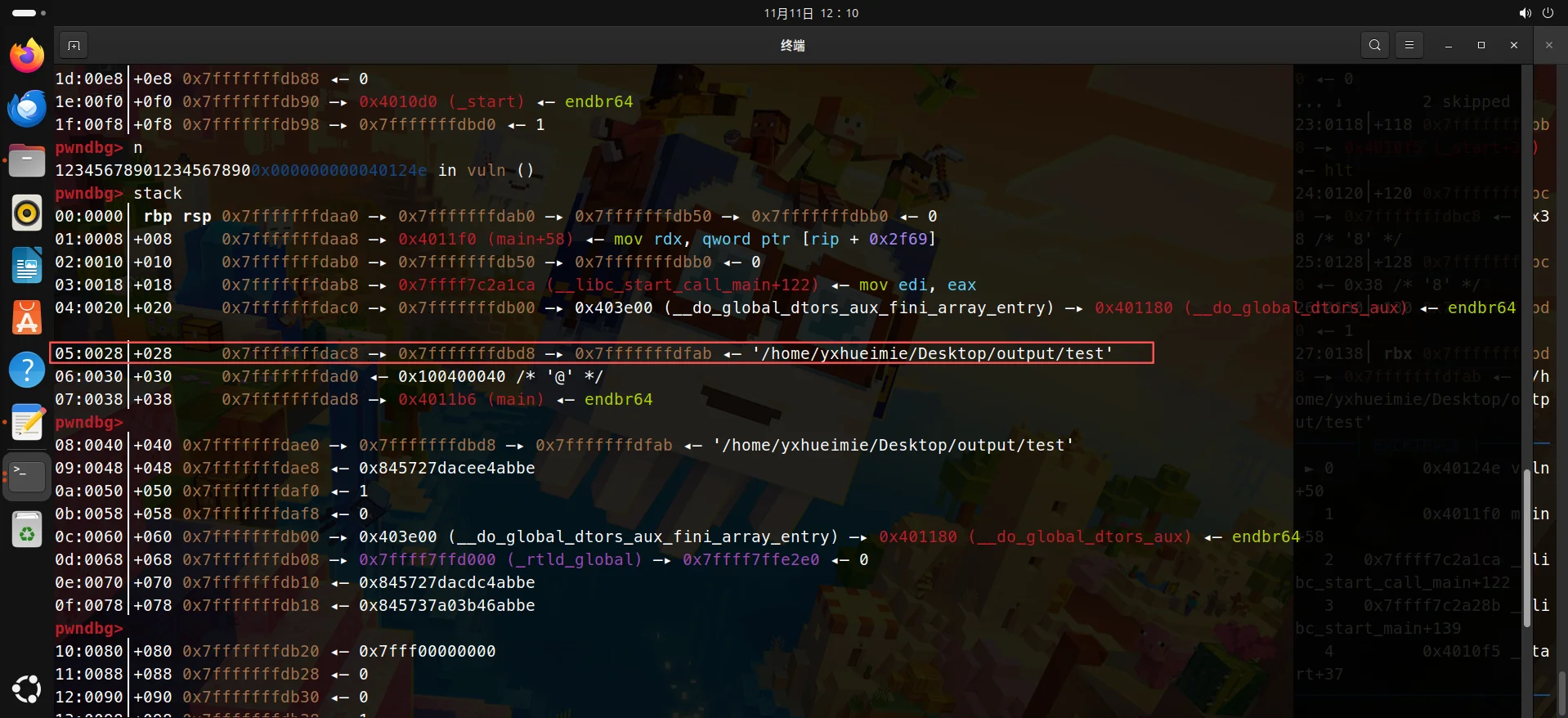Open the Files manager in dock
1568x718 pixels.
tap(27, 160)
